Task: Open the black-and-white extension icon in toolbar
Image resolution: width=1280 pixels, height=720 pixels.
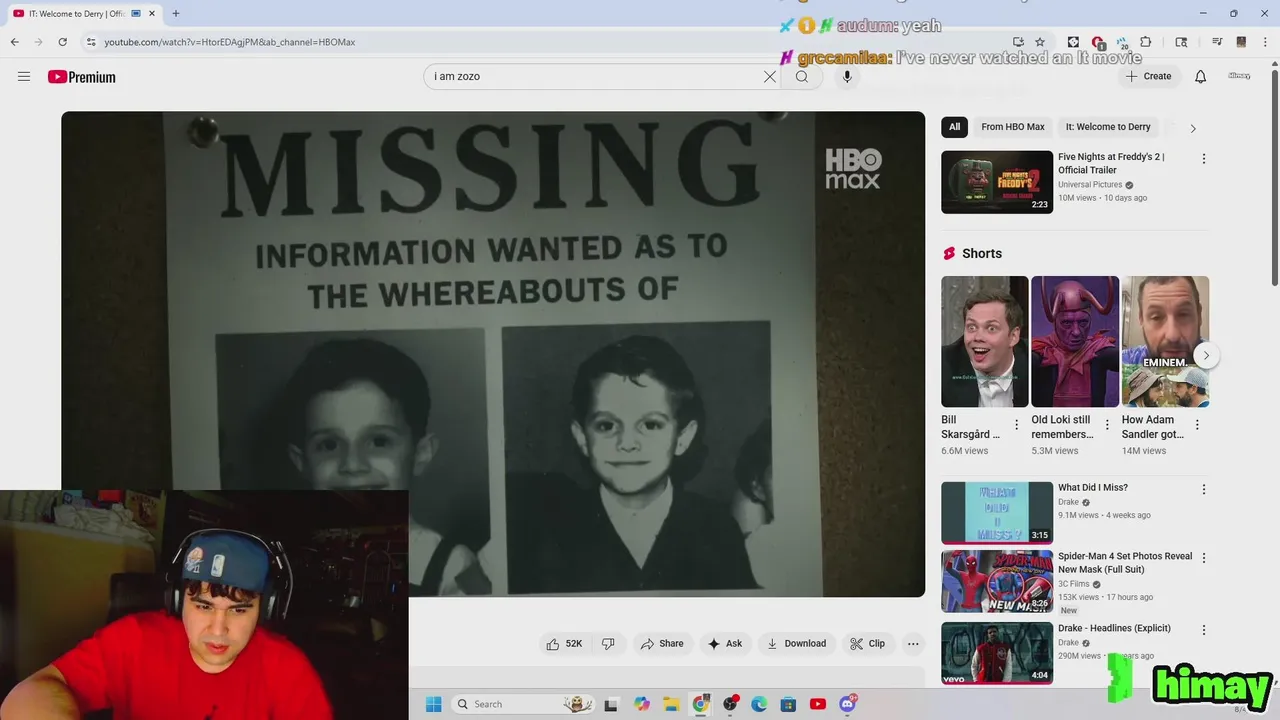Action: click(x=1073, y=42)
